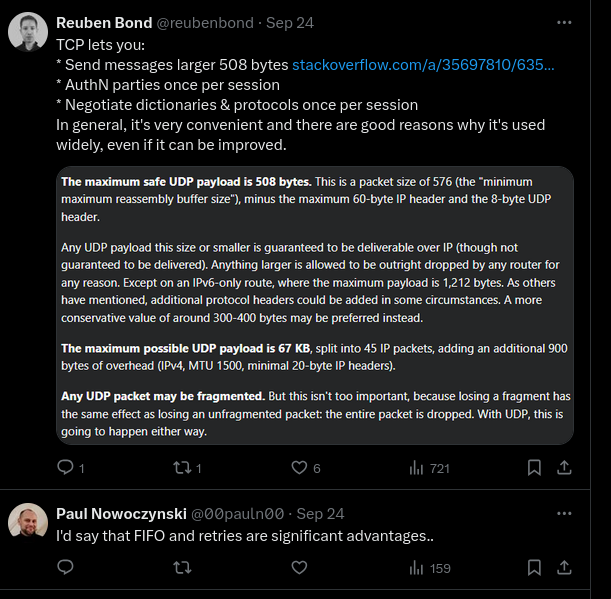Screen dimensions: 611x599
Task: View analytics for Paul Nowoczynski's reply
Action: (417, 567)
